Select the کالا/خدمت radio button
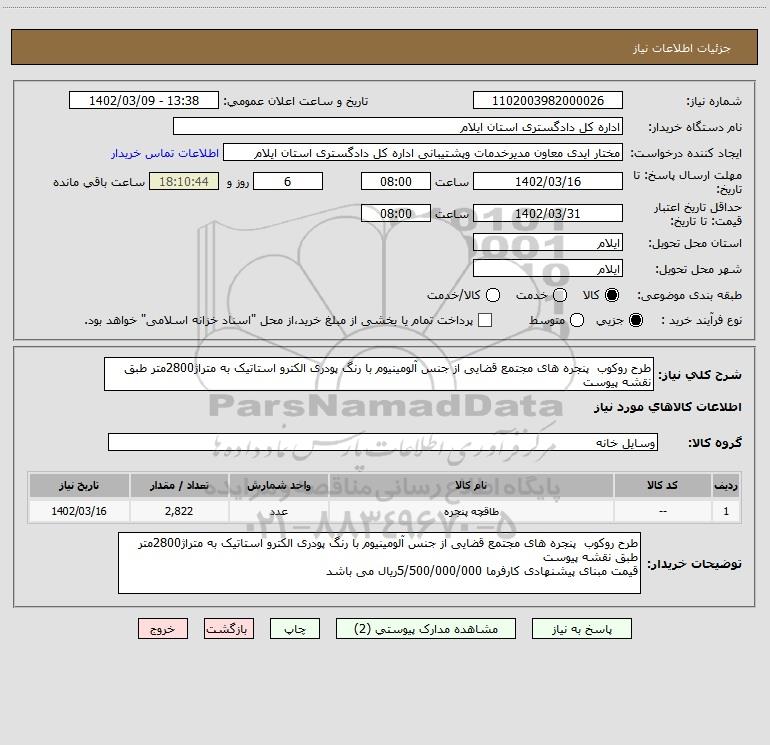Image resolution: width=770 pixels, height=745 pixels. [493, 295]
